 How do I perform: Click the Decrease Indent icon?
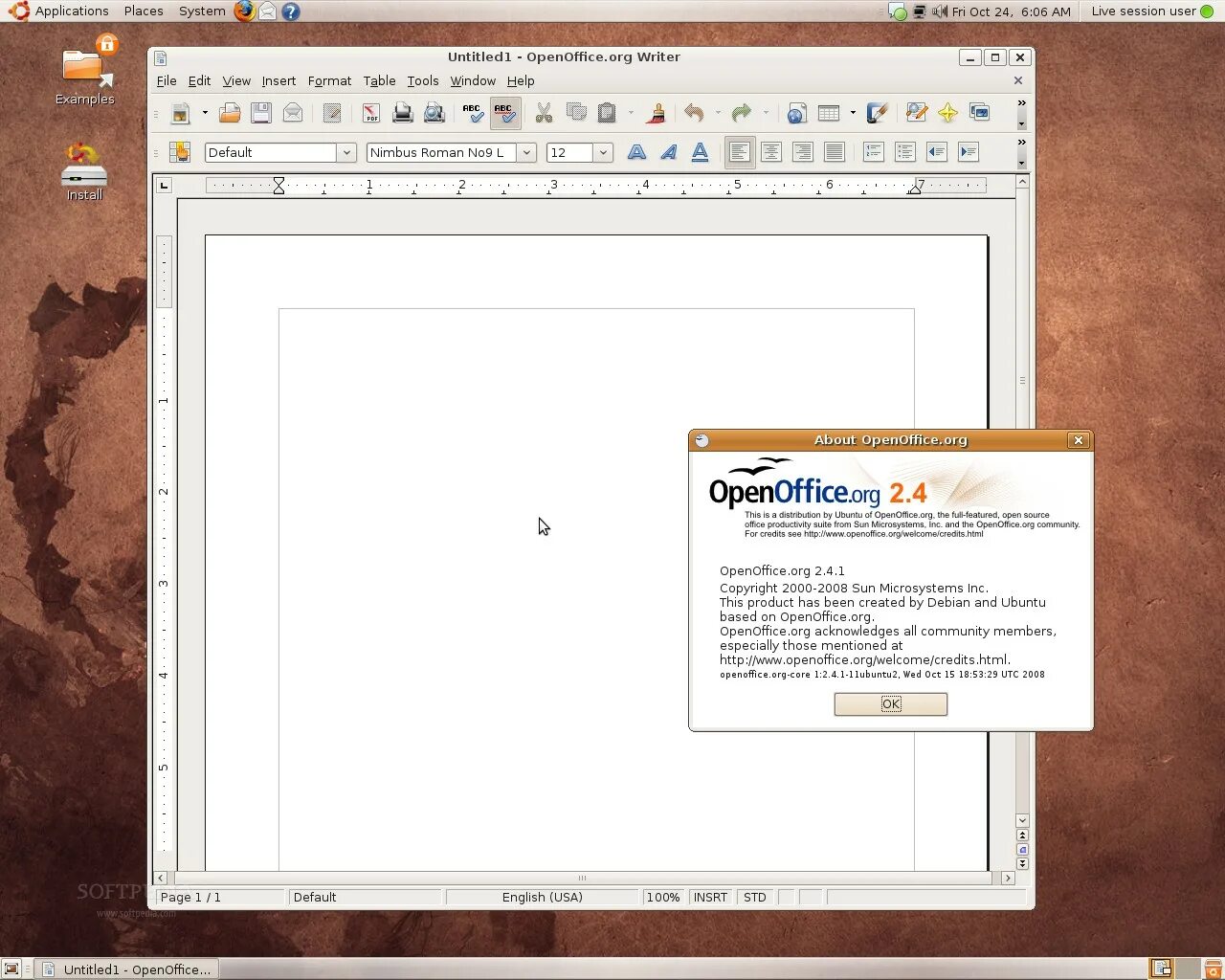(936, 152)
